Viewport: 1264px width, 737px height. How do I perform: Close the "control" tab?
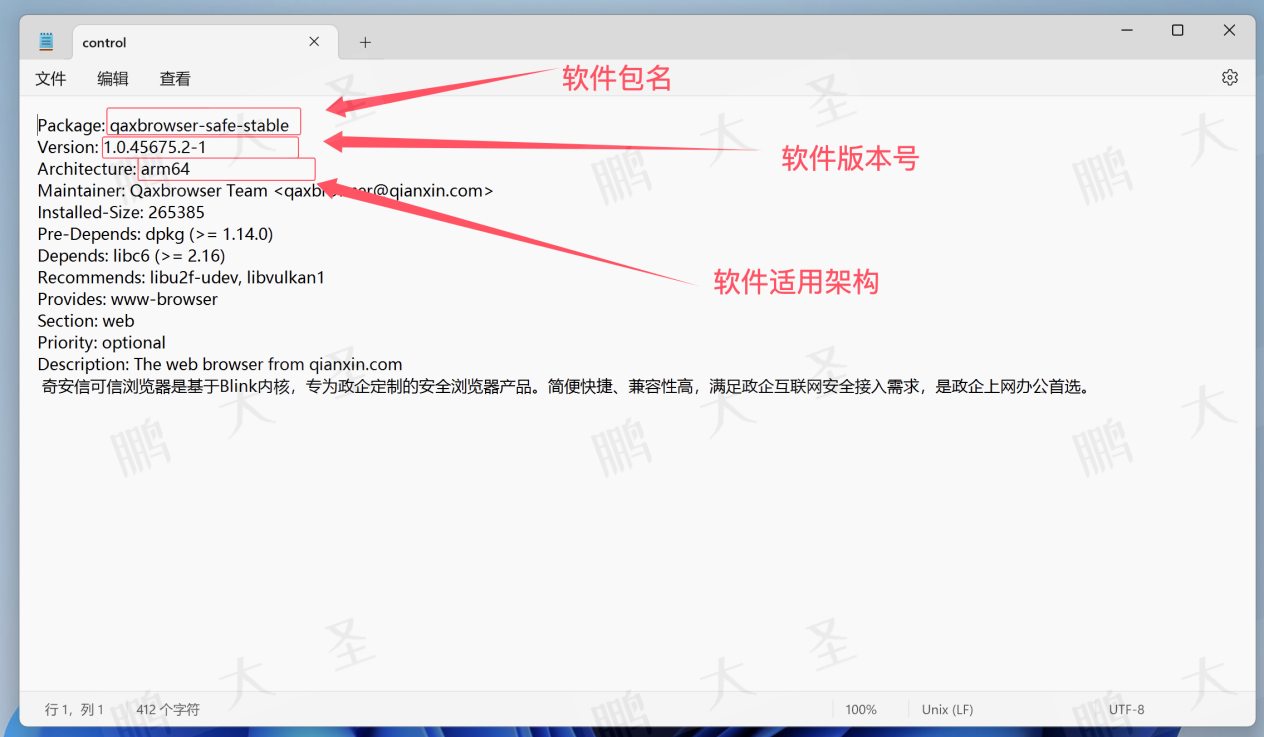tap(314, 42)
